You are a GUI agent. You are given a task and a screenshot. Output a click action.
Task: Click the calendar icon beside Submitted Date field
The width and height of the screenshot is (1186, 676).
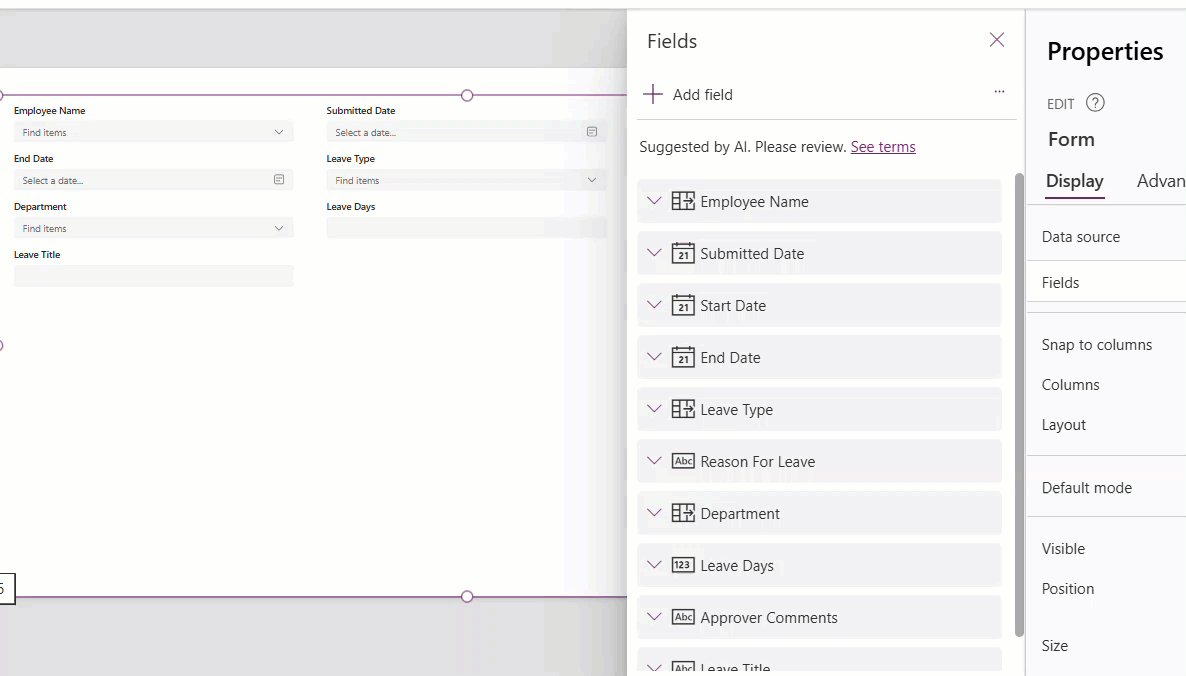tap(683, 253)
